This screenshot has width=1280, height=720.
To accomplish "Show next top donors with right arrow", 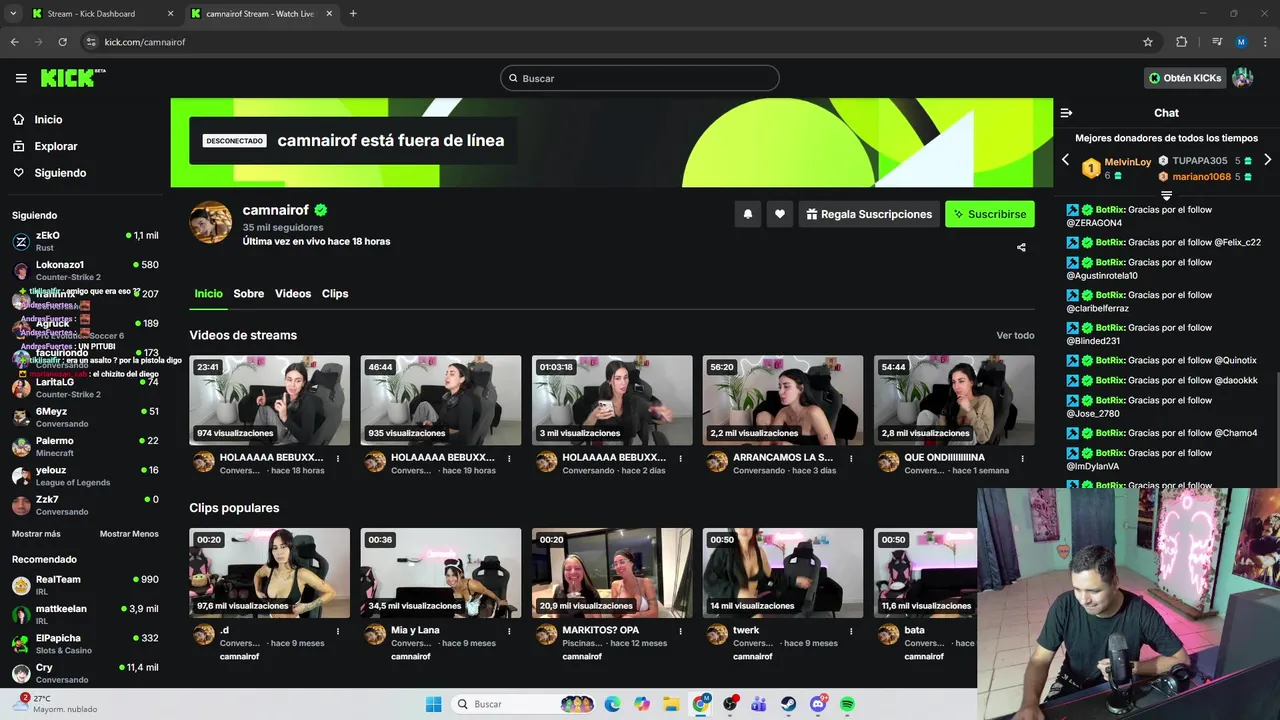I will pos(1267,160).
